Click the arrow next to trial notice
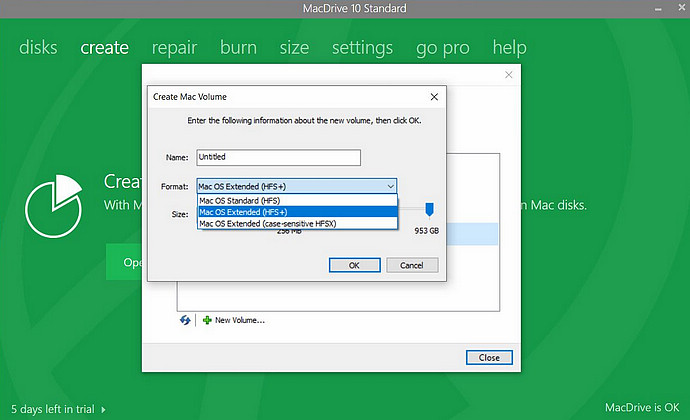This screenshot has width=690, height=420. pos(103,410)
